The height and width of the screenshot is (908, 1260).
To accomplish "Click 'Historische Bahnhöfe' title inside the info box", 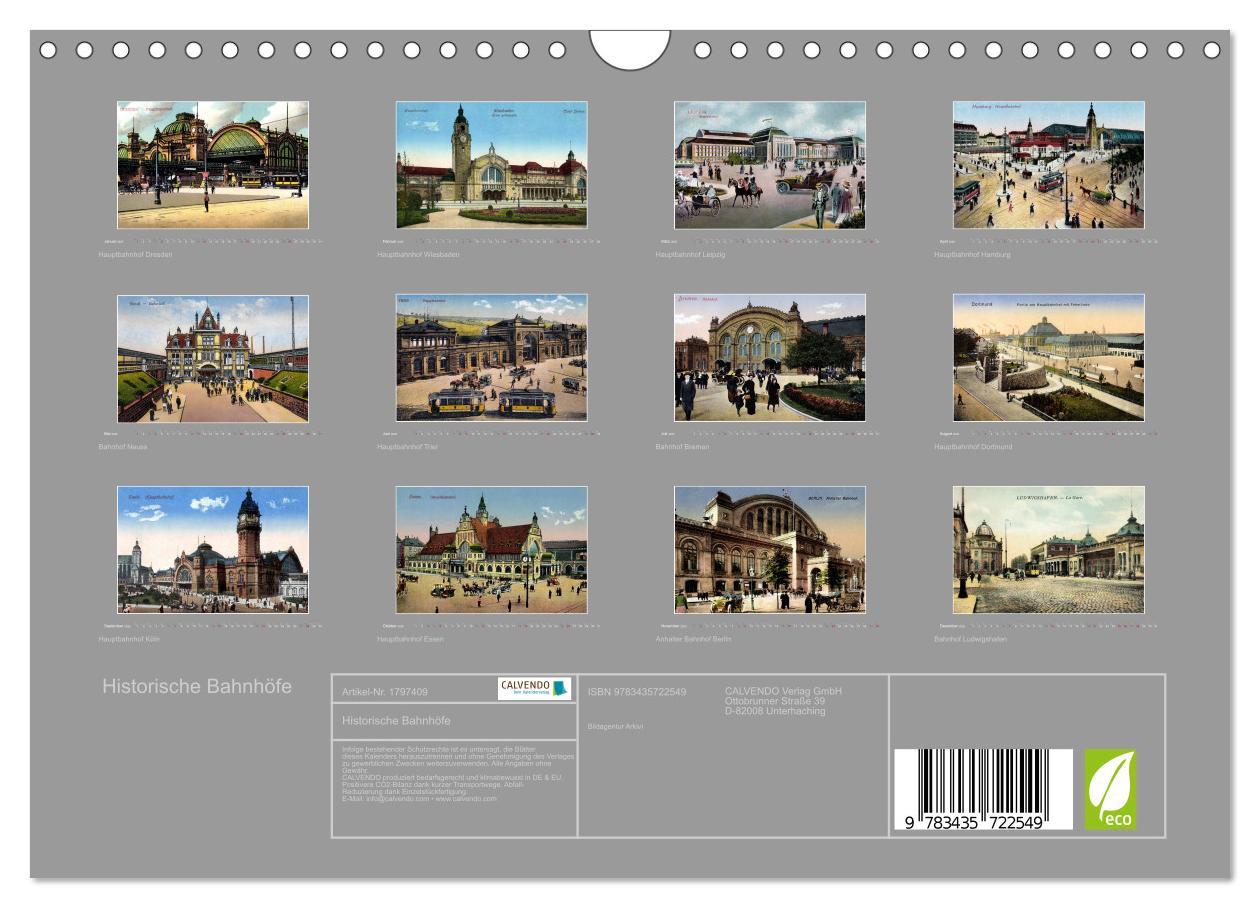I will [396, 720].
